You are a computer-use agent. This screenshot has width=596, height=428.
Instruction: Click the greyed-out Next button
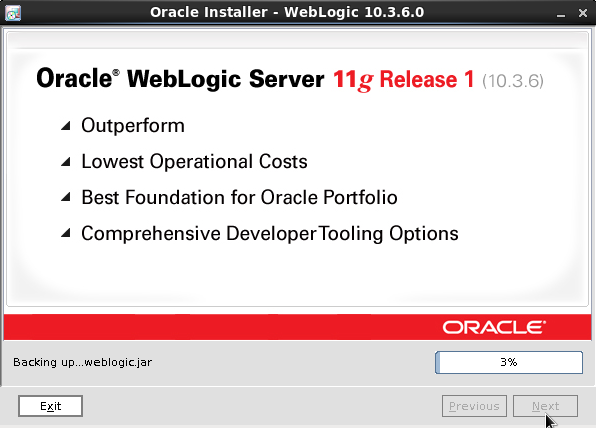click(545, 406)
